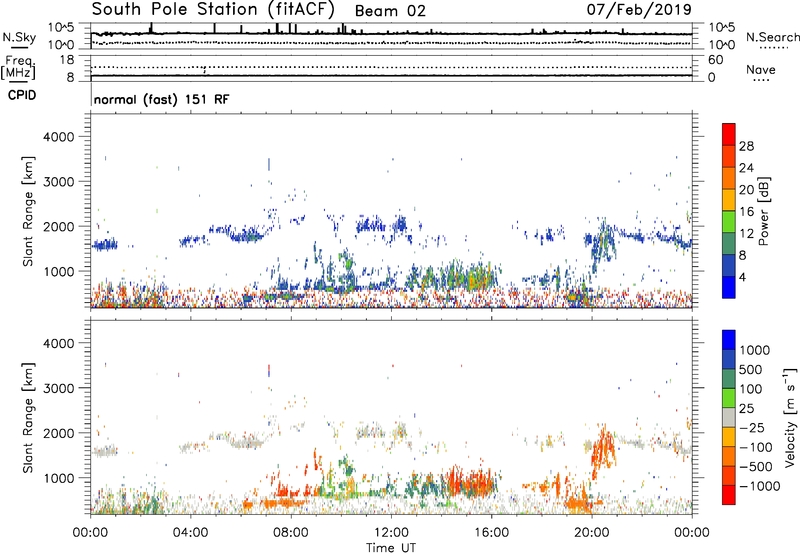The image size is (800, 554).
Task: Click the 'N.Search' legend label
Action: pos(772,37)
